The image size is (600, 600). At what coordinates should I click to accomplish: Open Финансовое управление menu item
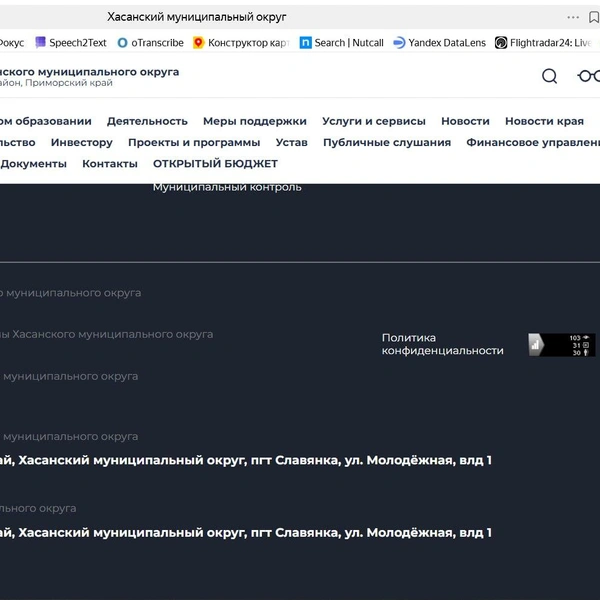tap(533, 143)
